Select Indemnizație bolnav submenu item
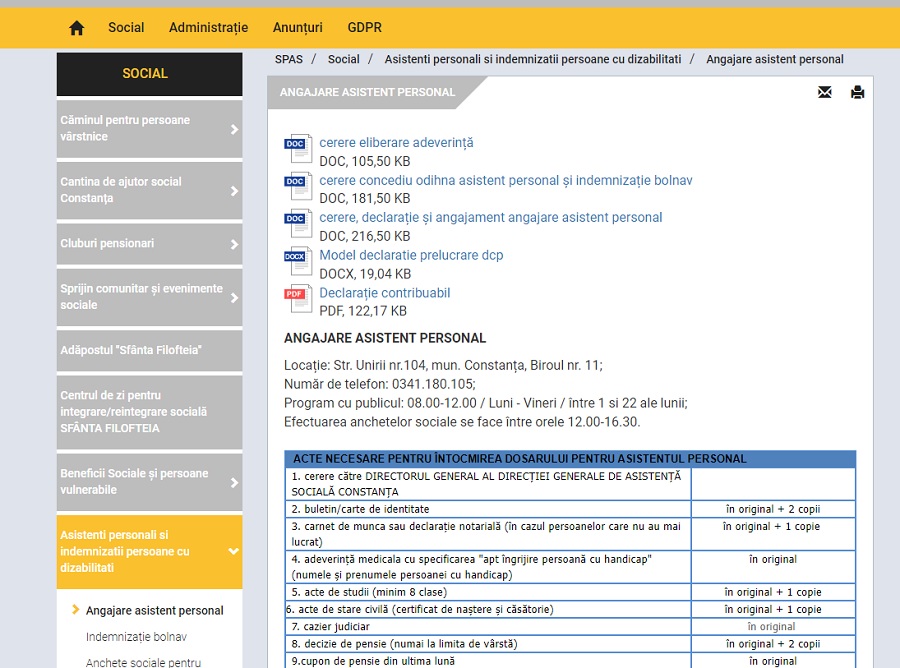 point(136,637)
